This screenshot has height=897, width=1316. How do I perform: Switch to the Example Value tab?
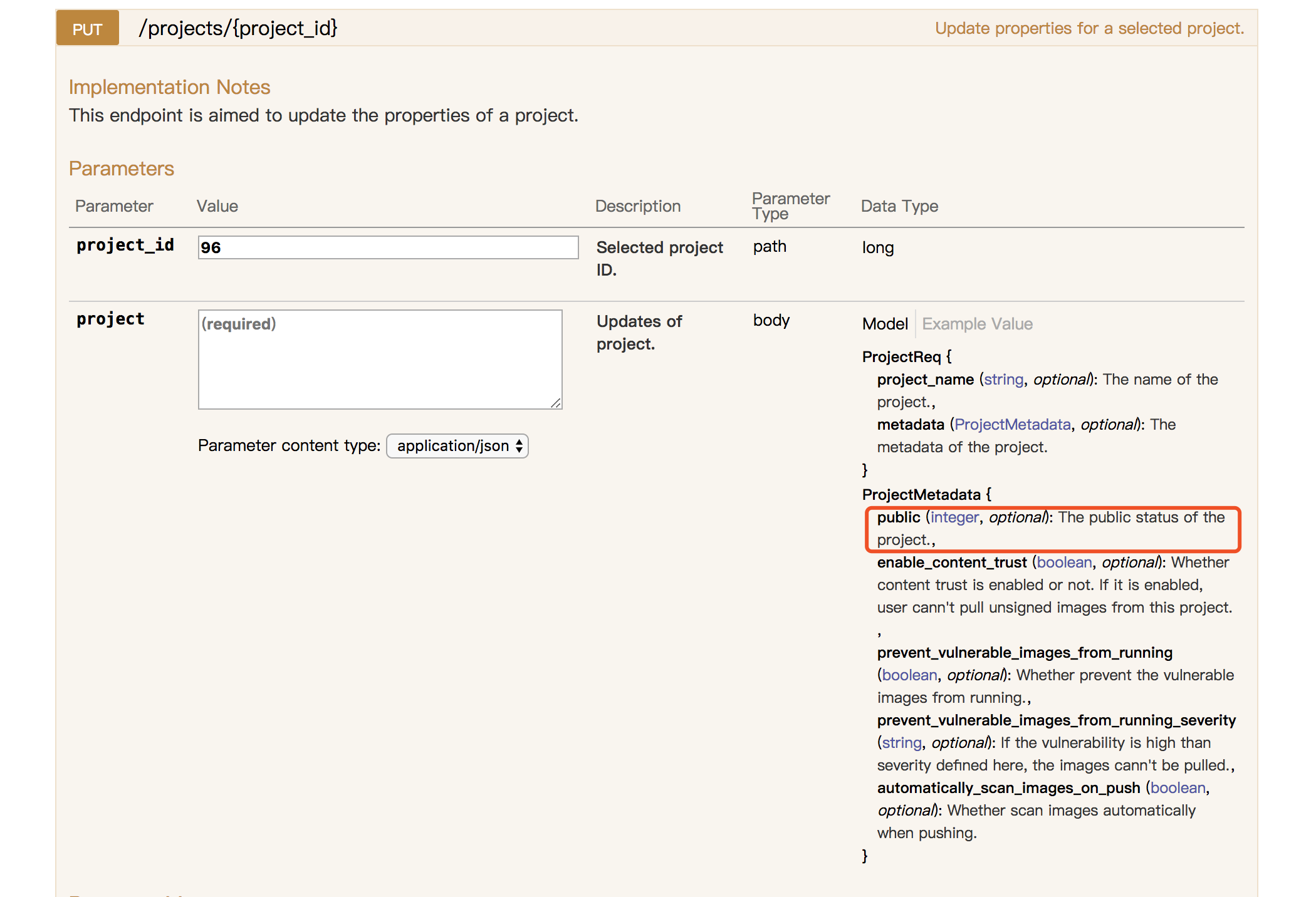977,324
